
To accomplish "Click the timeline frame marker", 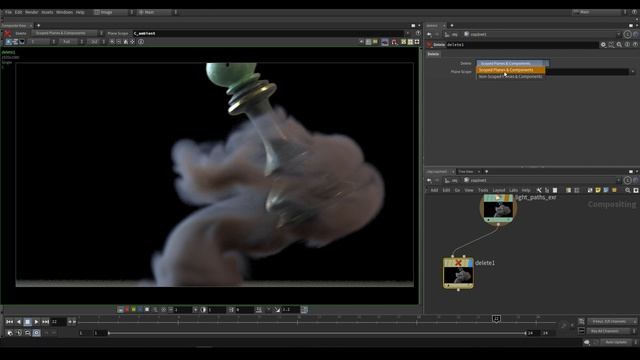I will pos(496,318).
